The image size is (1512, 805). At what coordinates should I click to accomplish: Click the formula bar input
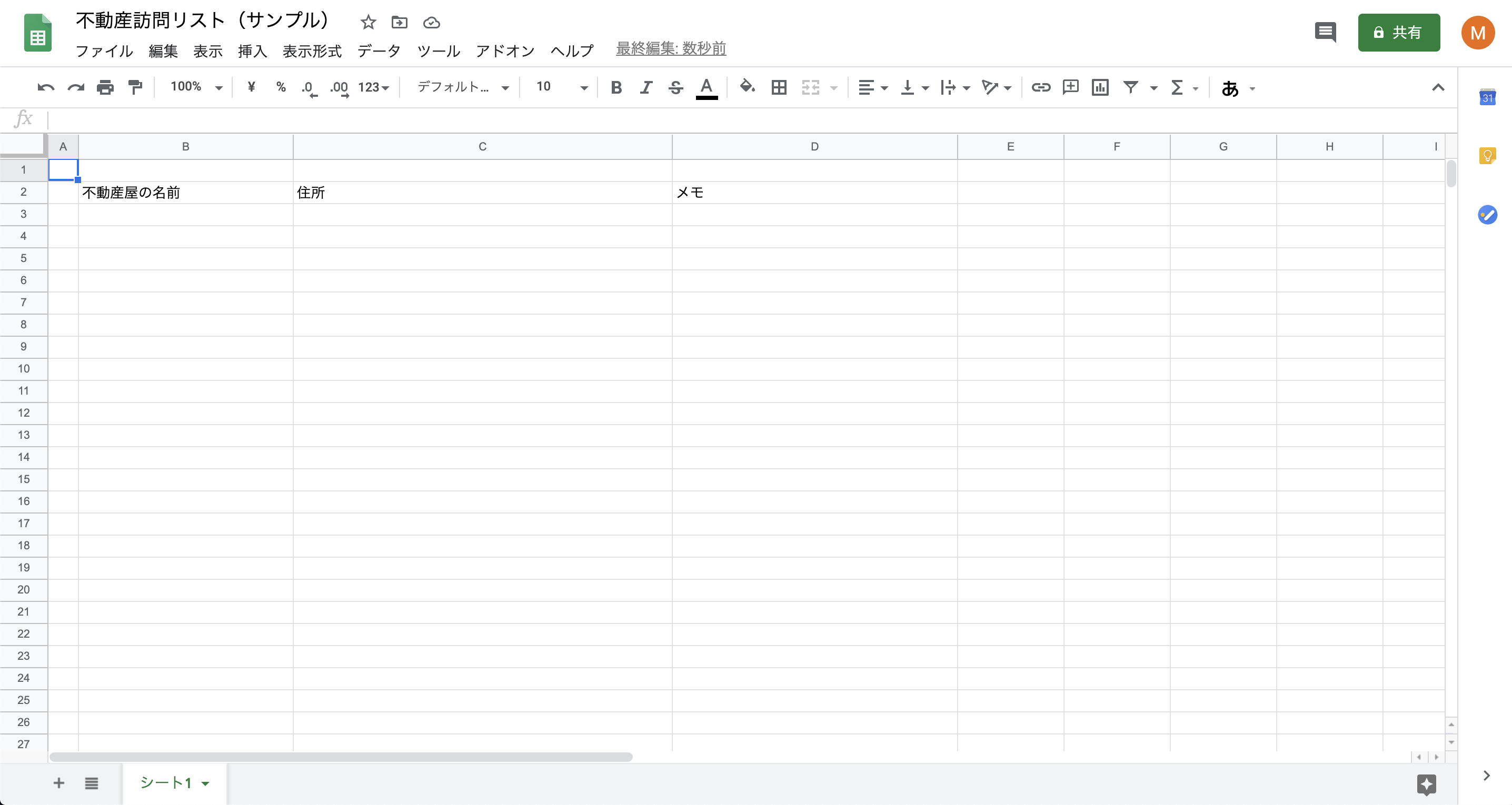click(x=751, y=119)
